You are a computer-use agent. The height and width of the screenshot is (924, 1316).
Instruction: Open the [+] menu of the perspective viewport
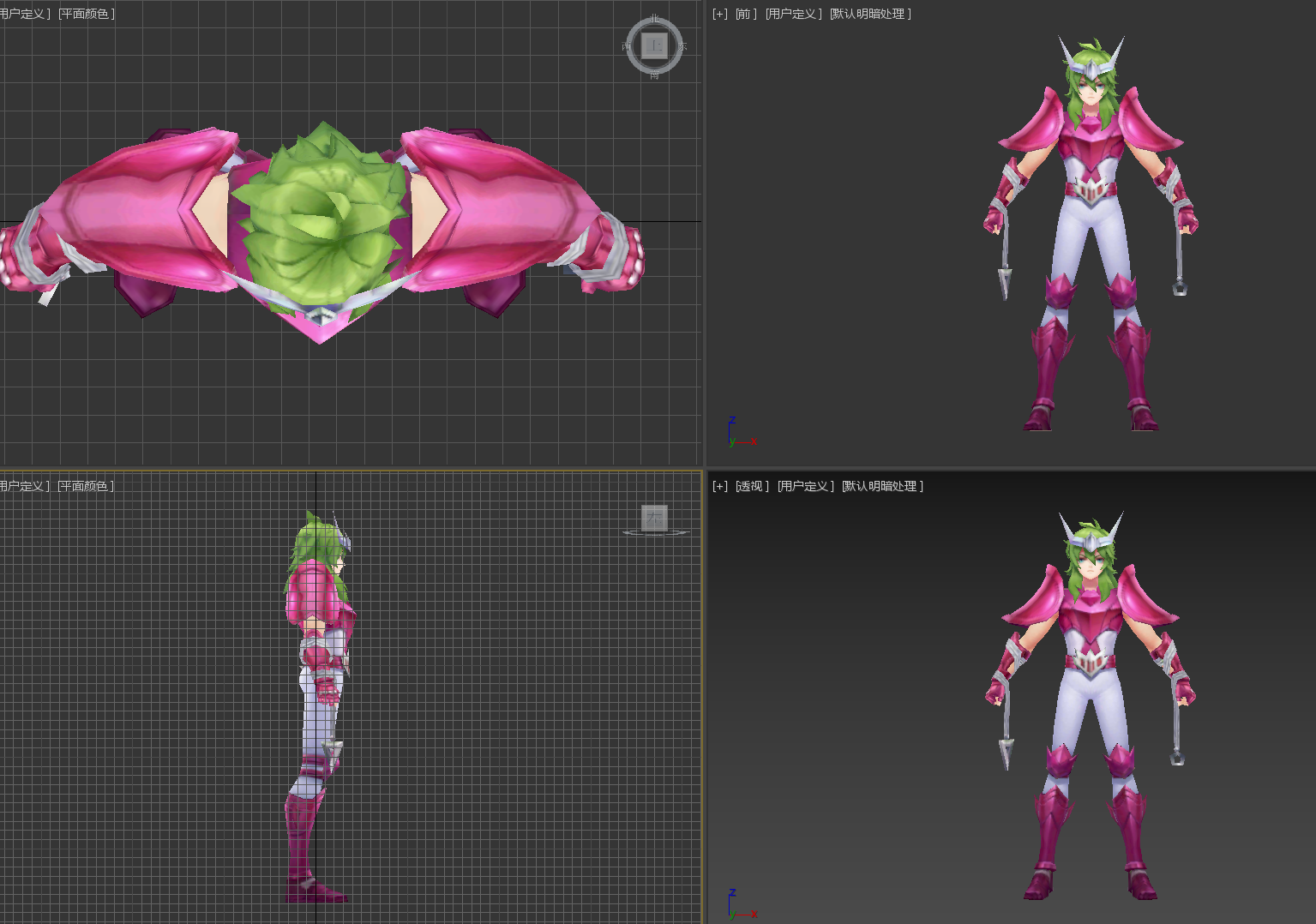720,486
